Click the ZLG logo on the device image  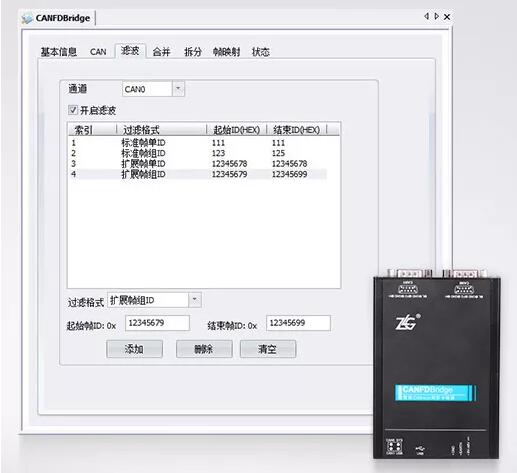[x=407, y=322]
